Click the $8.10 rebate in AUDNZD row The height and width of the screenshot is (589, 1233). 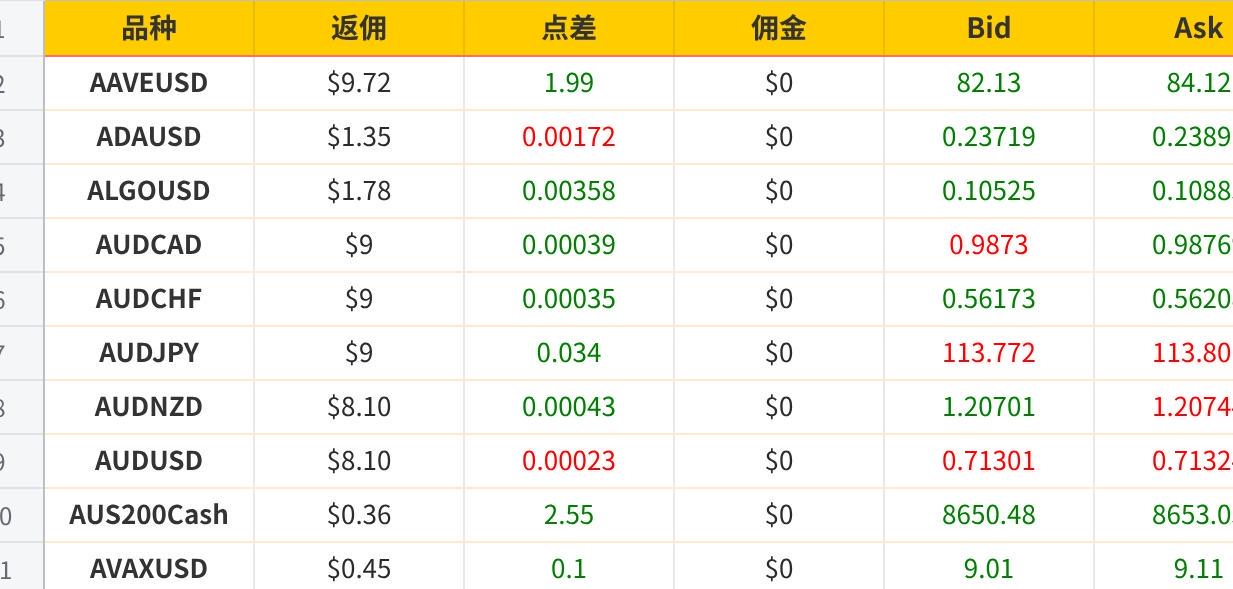(359, 407)
